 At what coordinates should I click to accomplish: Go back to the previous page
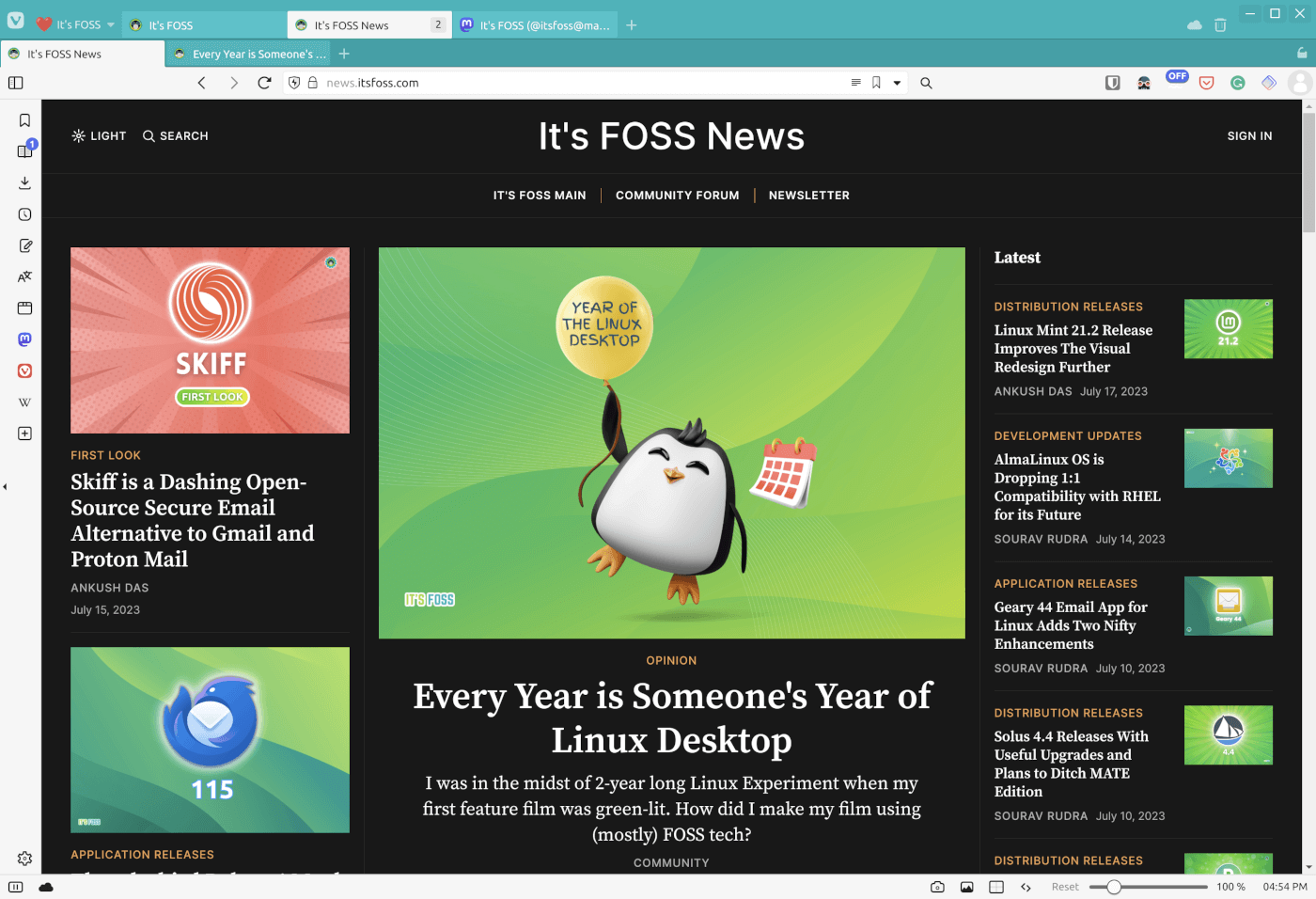201,83
